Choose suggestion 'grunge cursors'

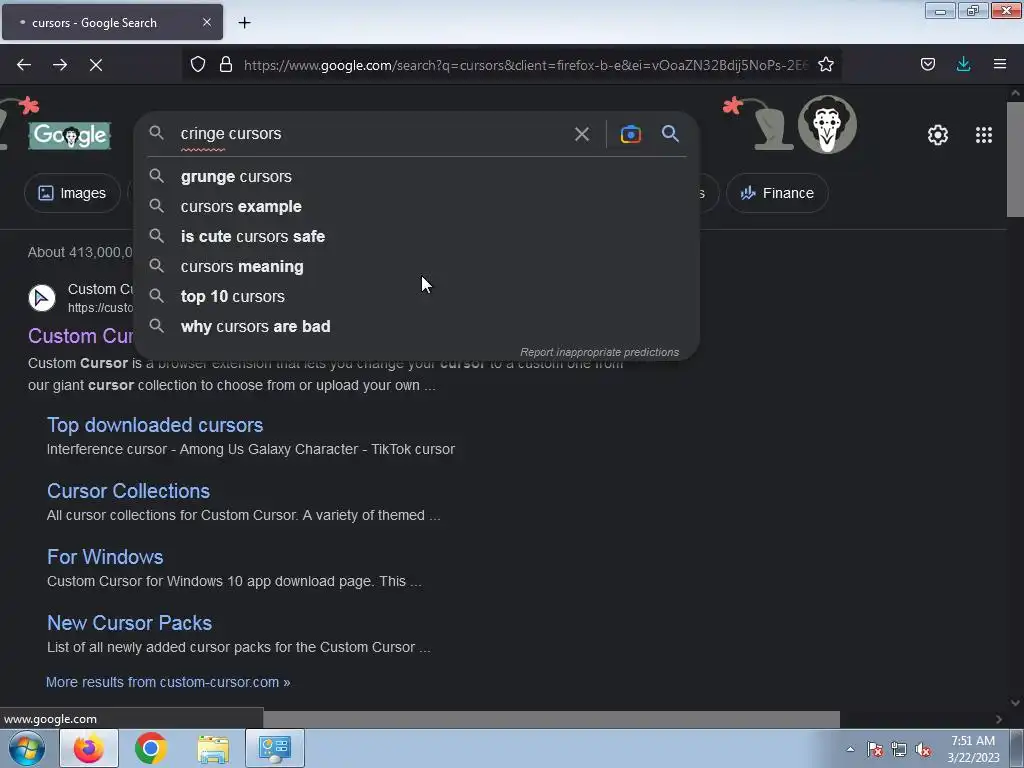coord(417,176)
